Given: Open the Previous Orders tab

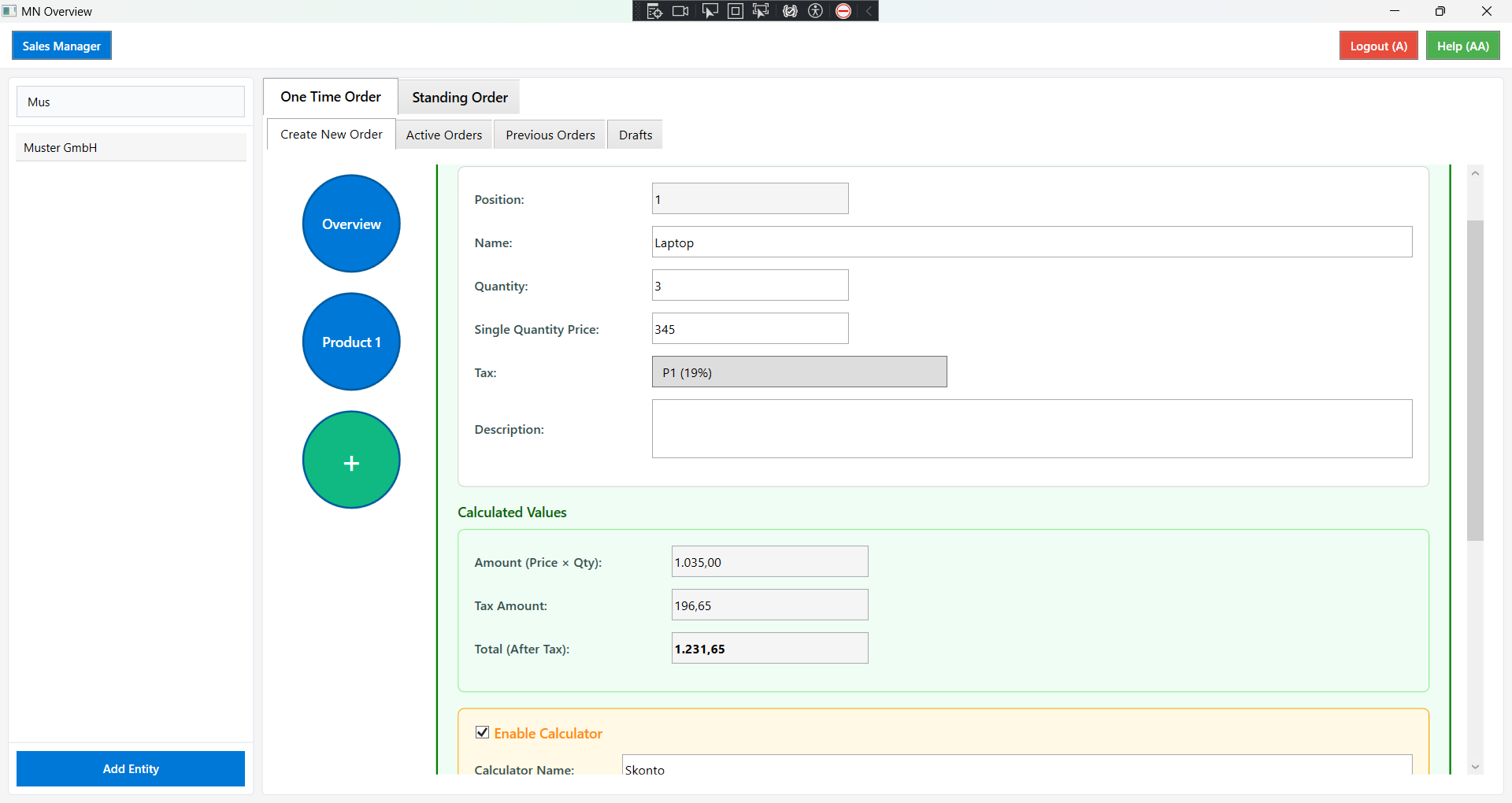Looking at the screenshot, I should point(549,135).
